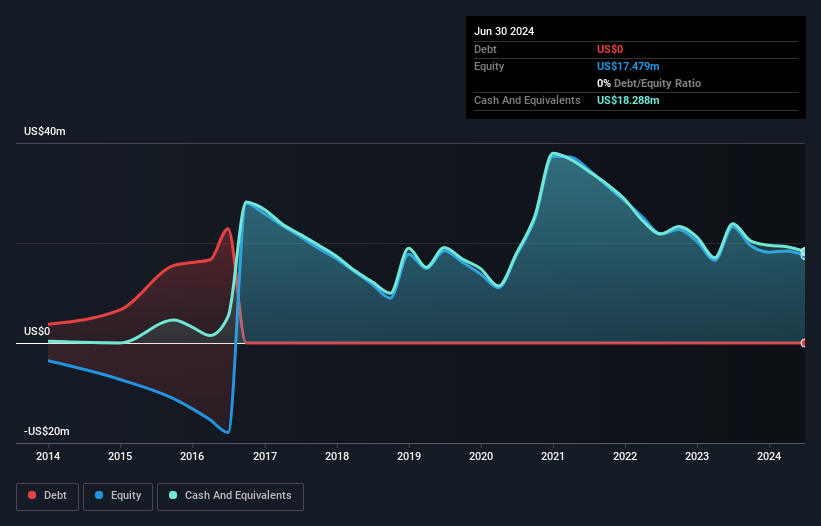Click the 2015 x-axis label

(120, 456)
